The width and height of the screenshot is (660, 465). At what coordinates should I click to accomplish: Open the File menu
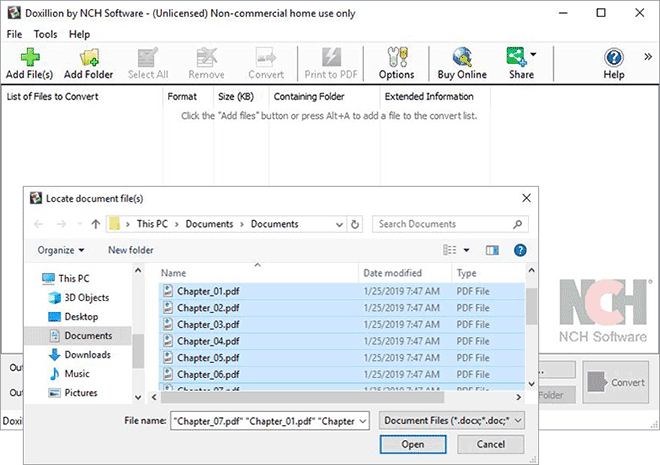(14, 34)
